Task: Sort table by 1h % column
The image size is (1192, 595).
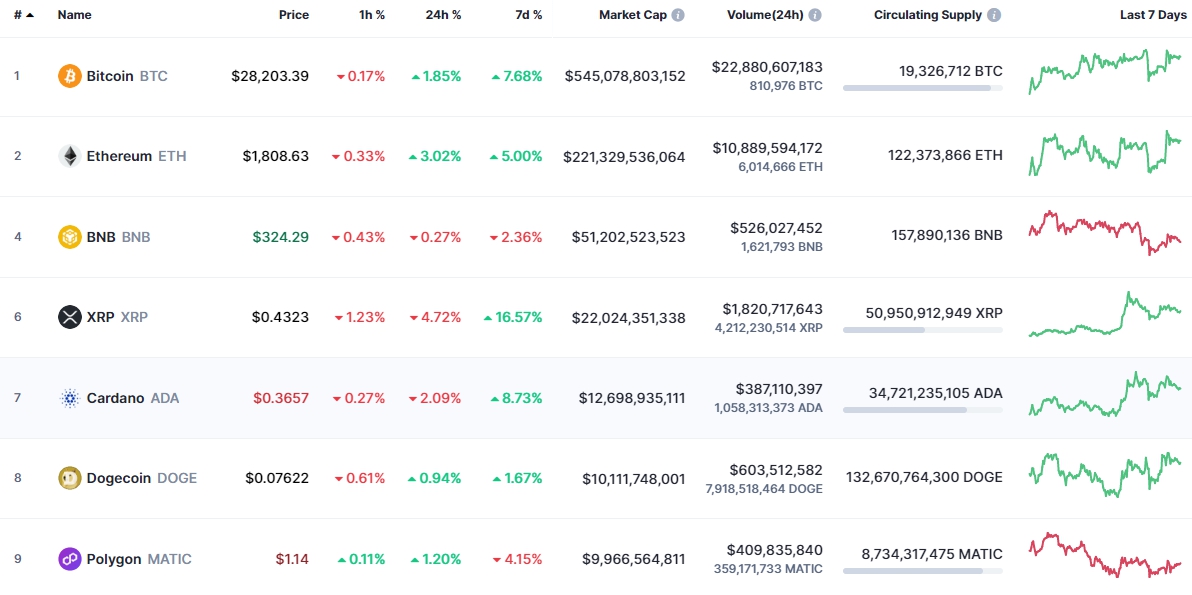Action: coord(372,15)
